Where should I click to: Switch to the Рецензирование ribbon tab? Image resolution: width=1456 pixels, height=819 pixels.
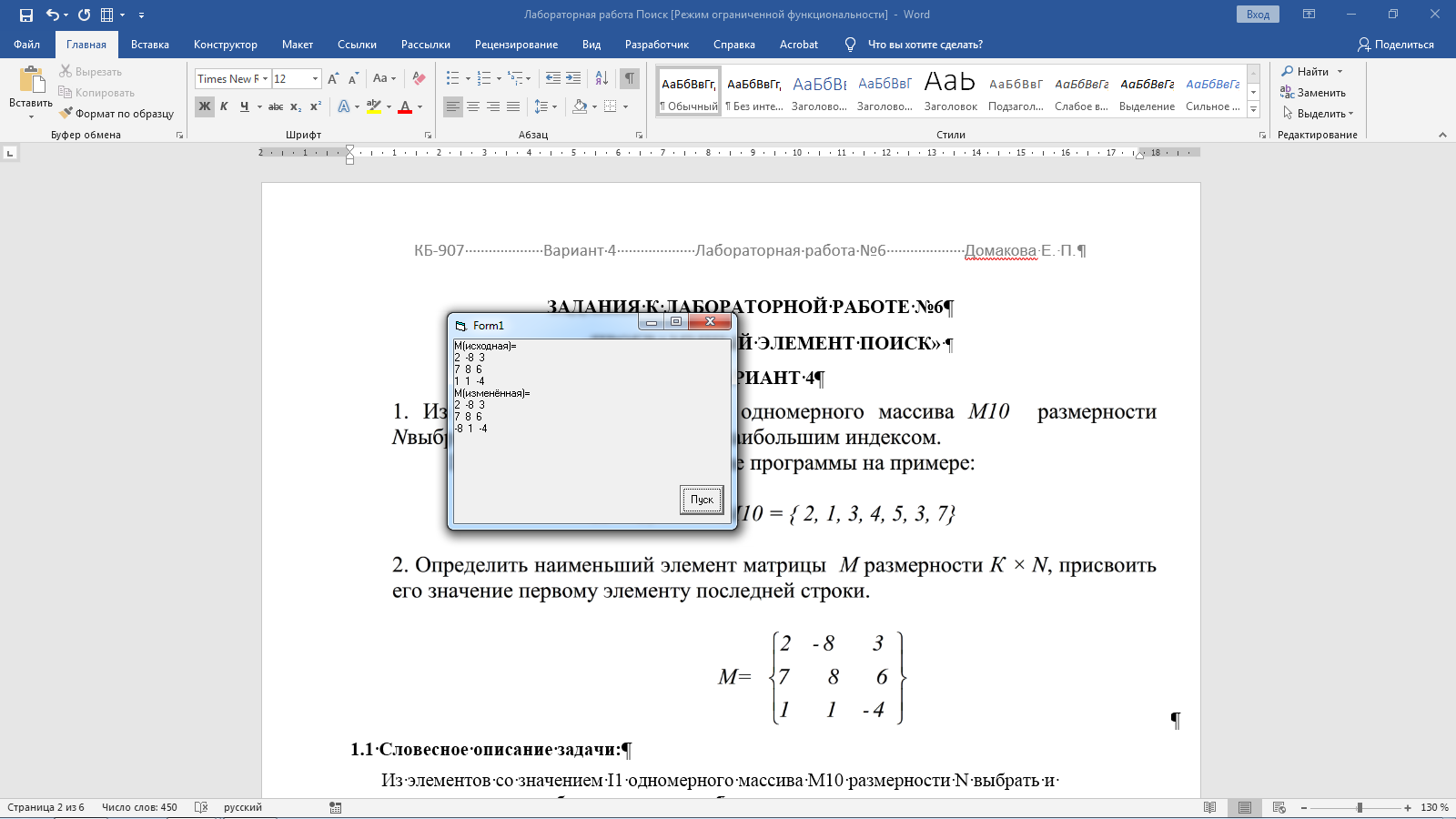point(516,44)
